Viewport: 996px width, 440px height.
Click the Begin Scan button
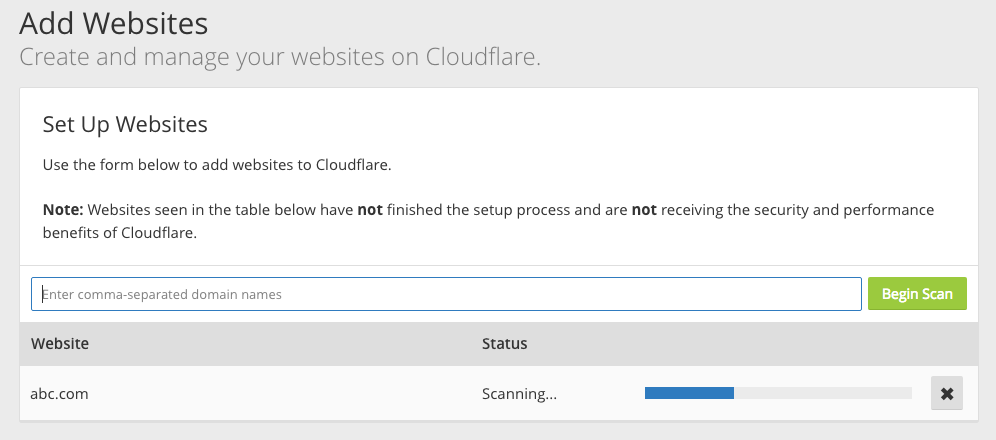click(917, 294)
